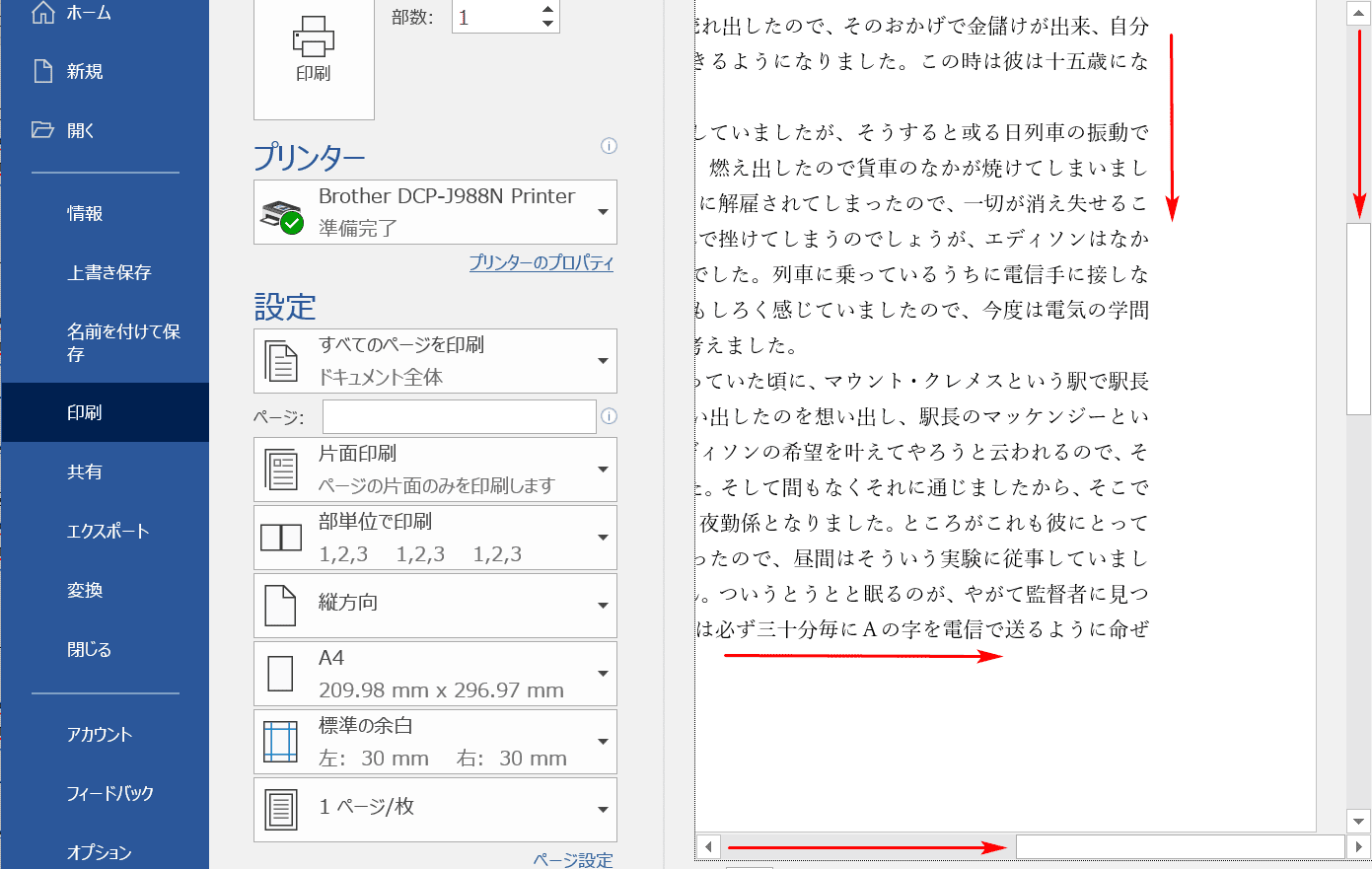Open the Brother DCP-J988N Printer dropdown

435,212
